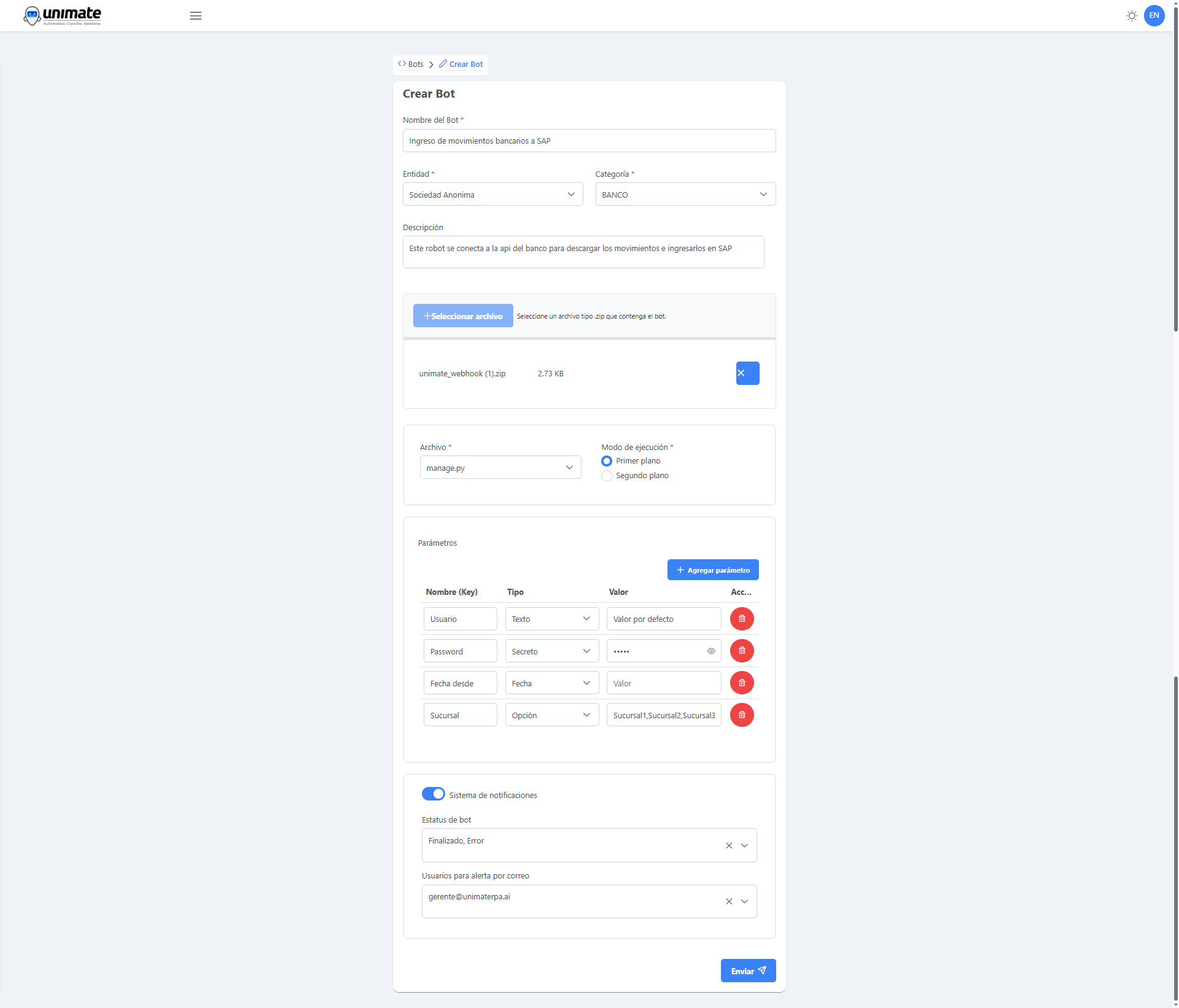The height and width of the screenshot is (1008, 1179).
Task: Open the hamburger navigation menu
Action: click(195, 16)
